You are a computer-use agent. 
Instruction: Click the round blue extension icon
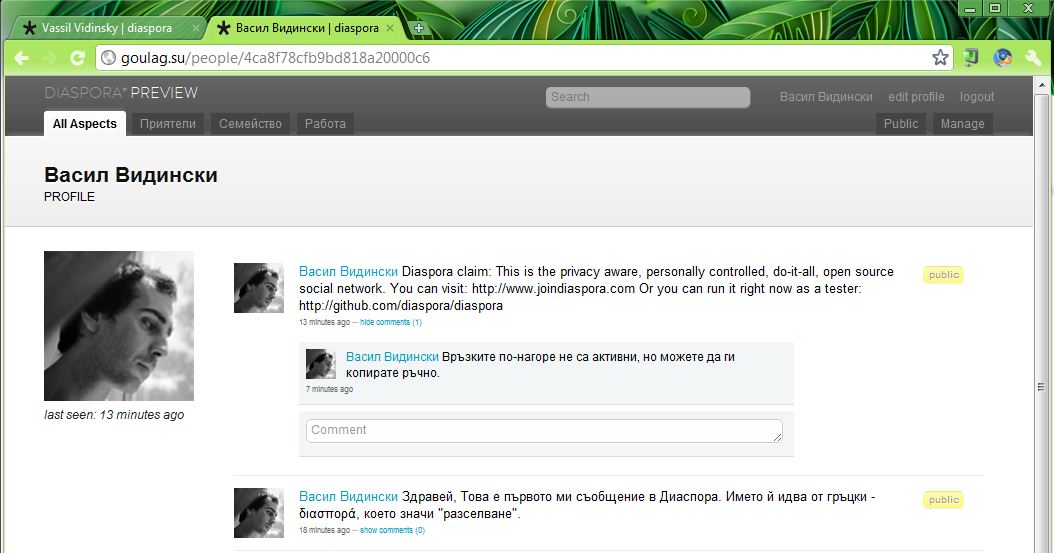[x=1002, y=58]
